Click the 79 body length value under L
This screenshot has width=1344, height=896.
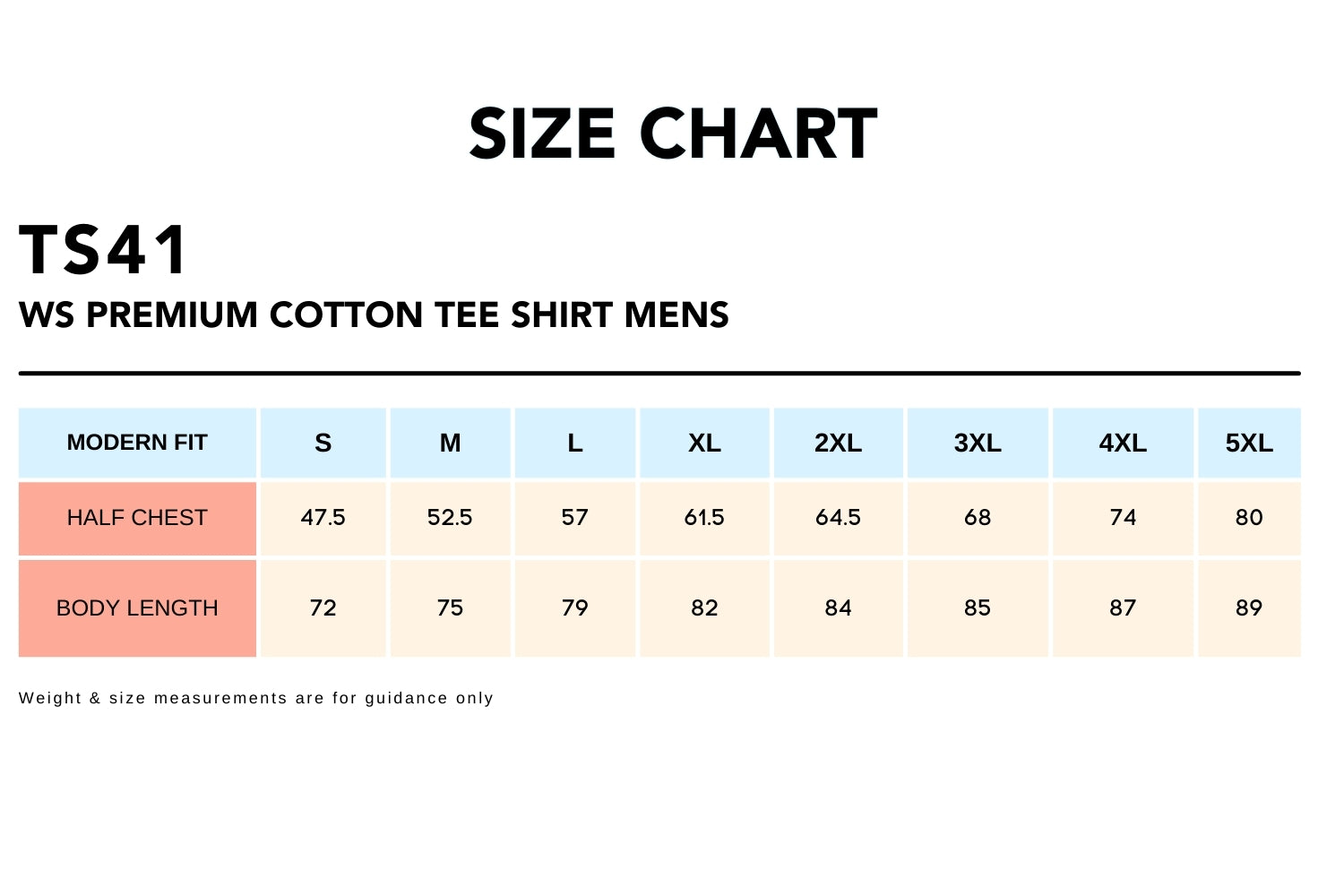coord(575,608)
